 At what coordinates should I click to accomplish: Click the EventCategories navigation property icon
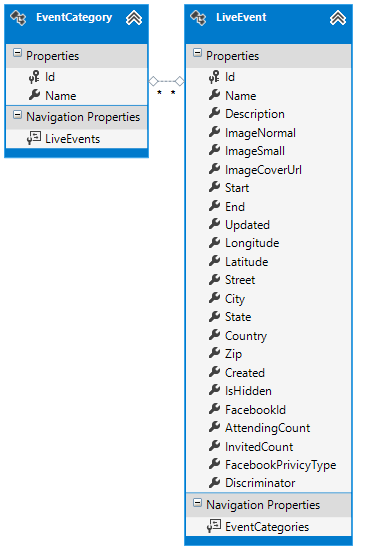[x=214, y=526]
